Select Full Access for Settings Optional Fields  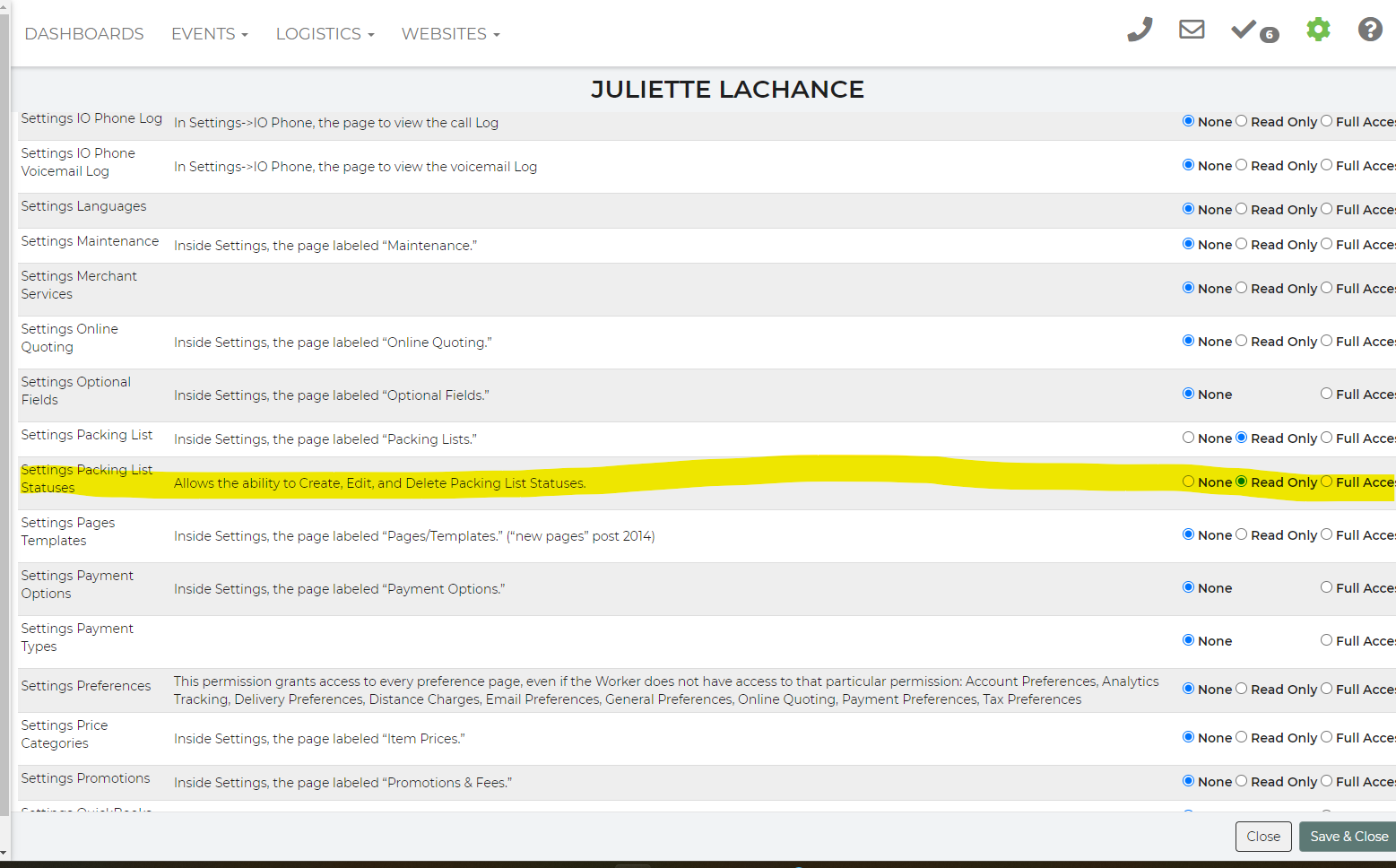pyautogui.click(x=1326, y=394)
